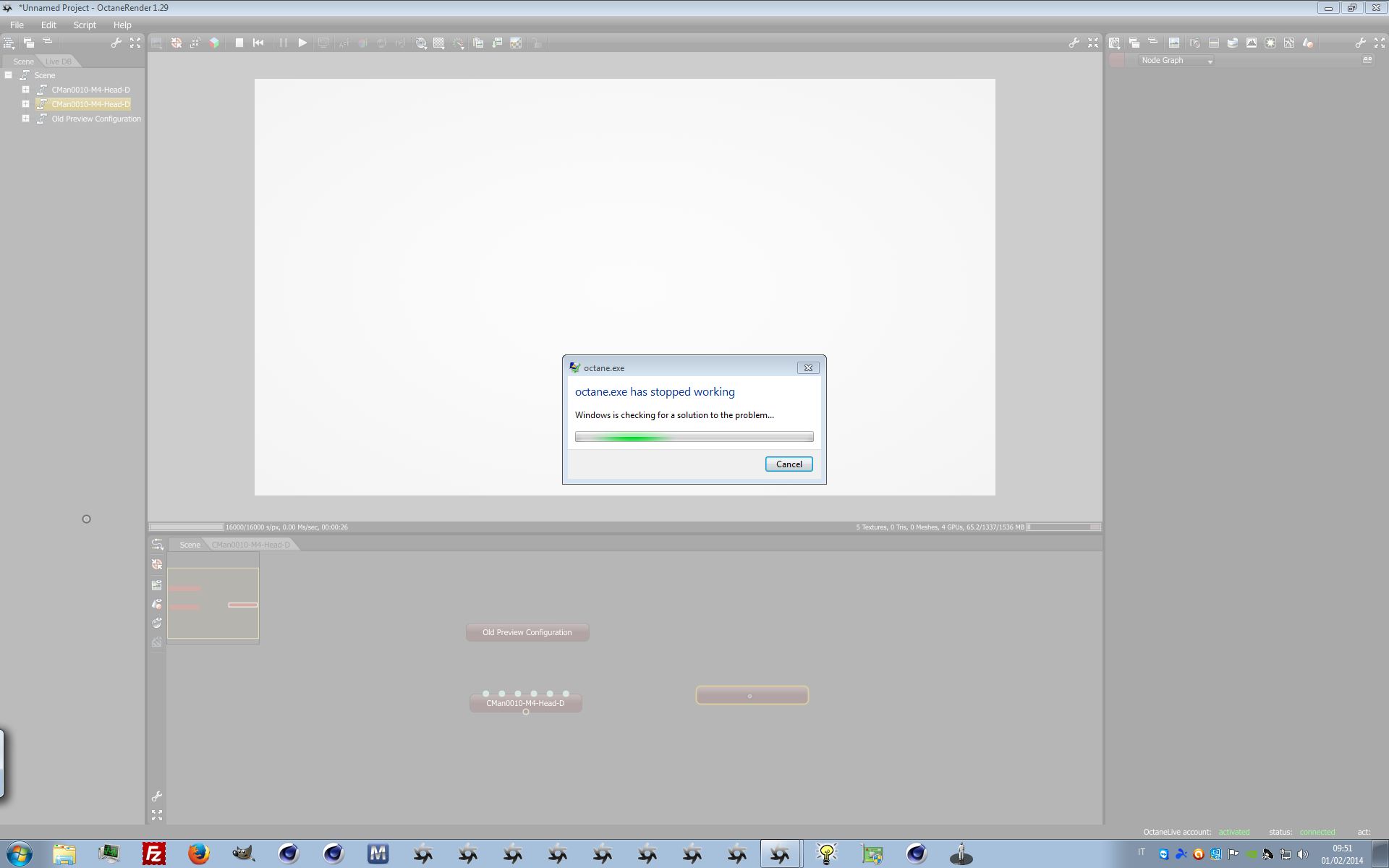
Task: Click wrench settings icon in Scene outliner
Action: tap(116, 43)
